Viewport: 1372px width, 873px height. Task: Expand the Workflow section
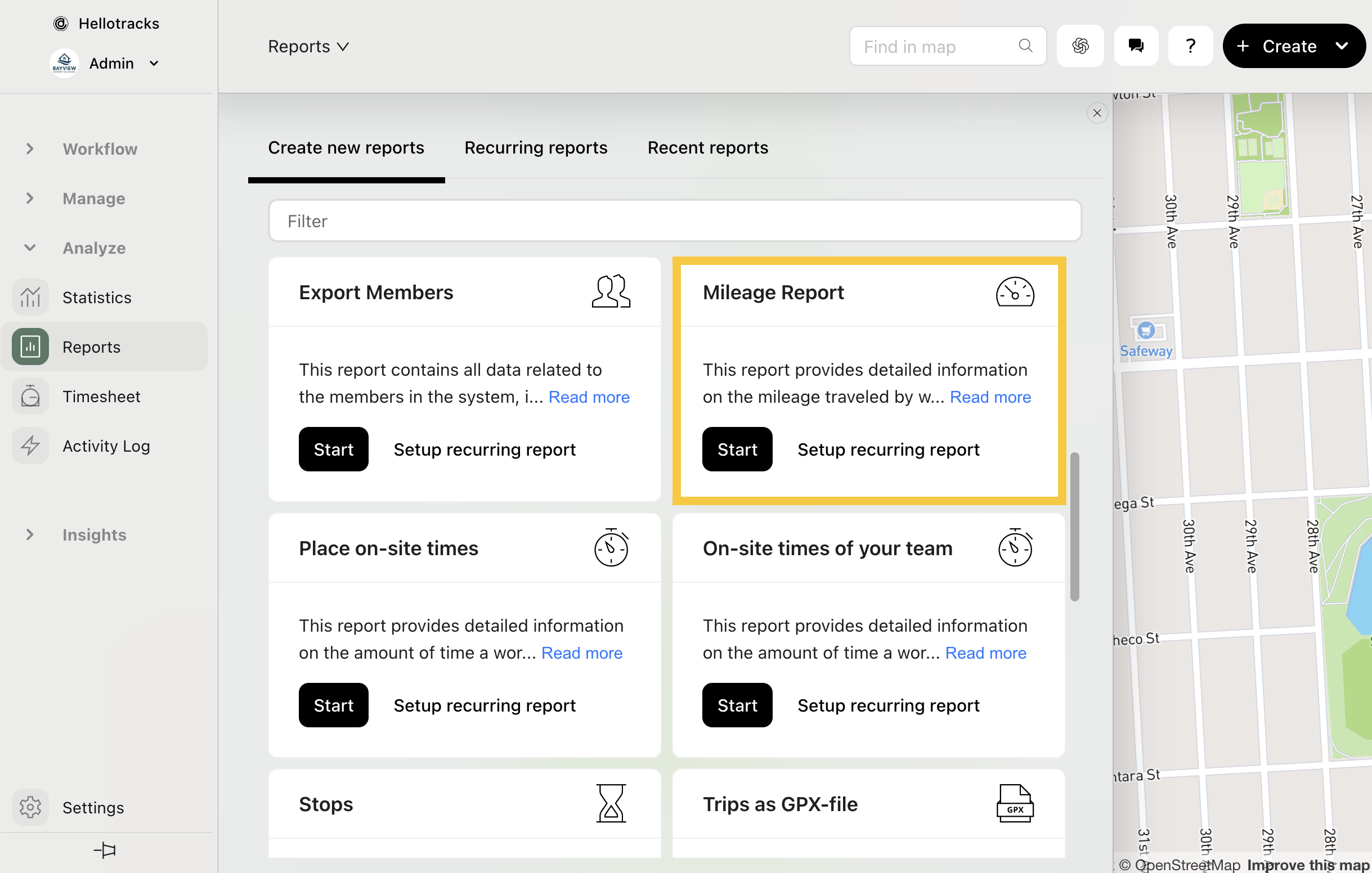[x=30, y=148]
